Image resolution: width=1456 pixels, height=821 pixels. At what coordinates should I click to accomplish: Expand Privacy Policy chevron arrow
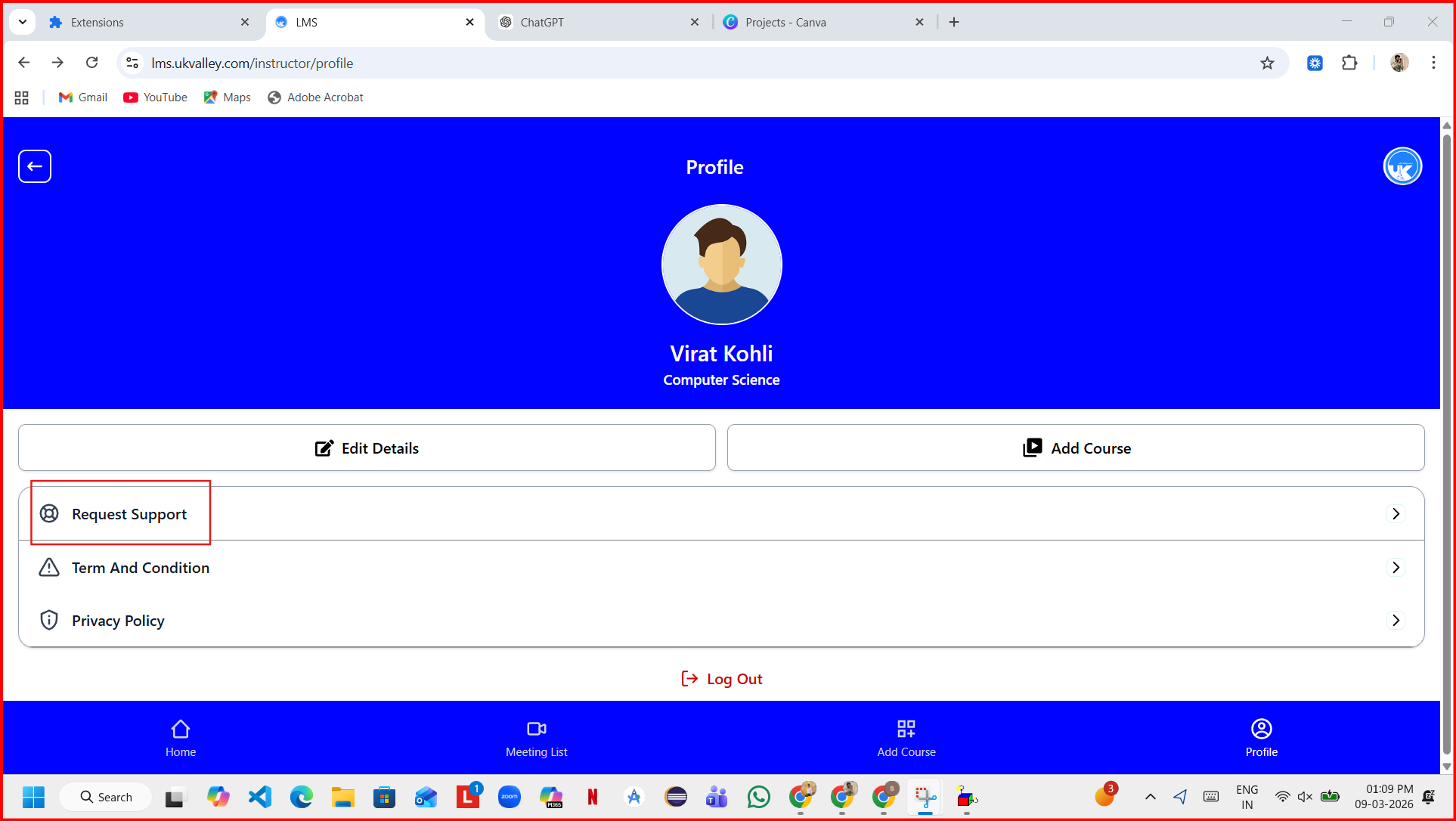click(x=1396, y=621)
